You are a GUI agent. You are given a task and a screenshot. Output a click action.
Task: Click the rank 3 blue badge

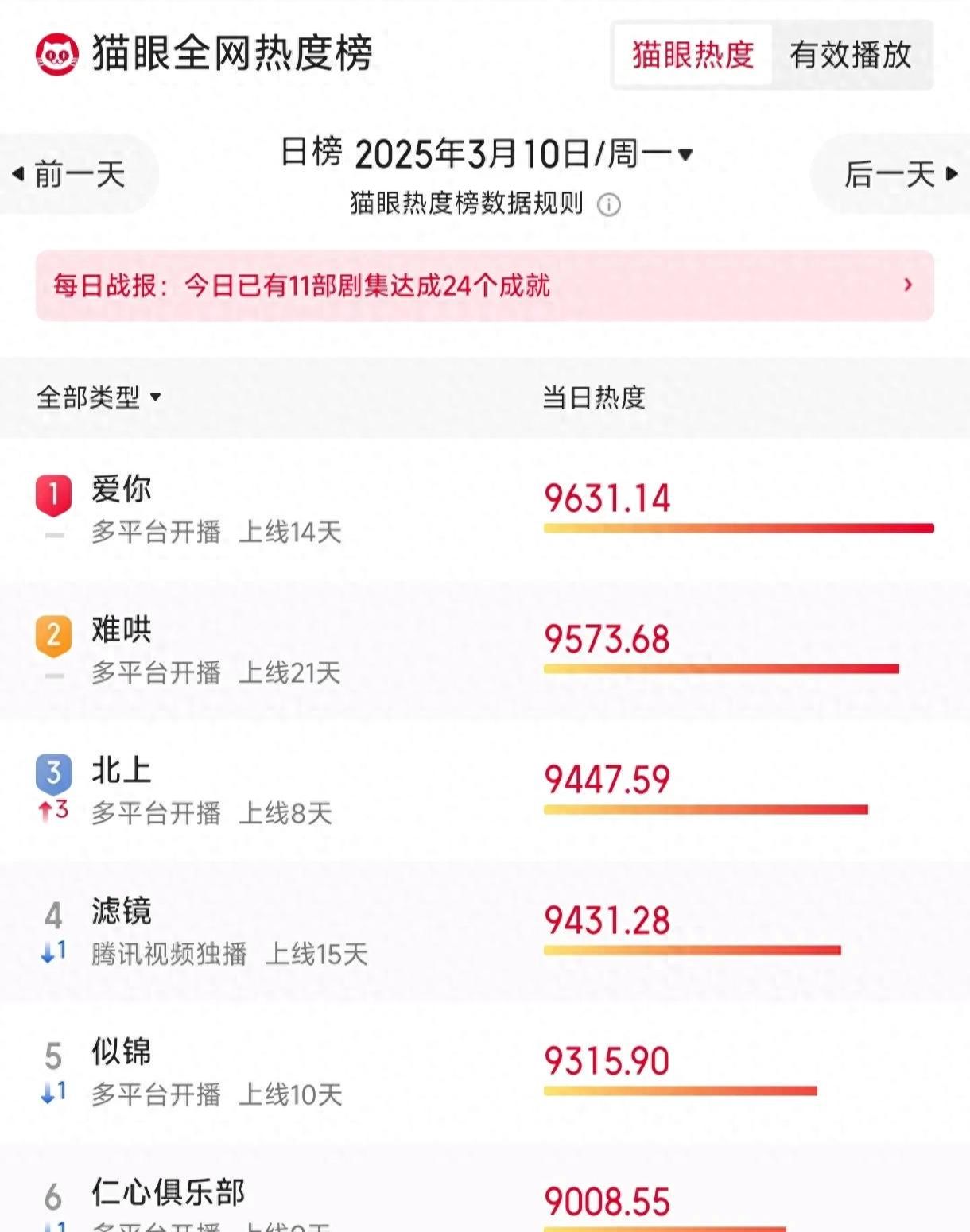[x=53, y=773]
